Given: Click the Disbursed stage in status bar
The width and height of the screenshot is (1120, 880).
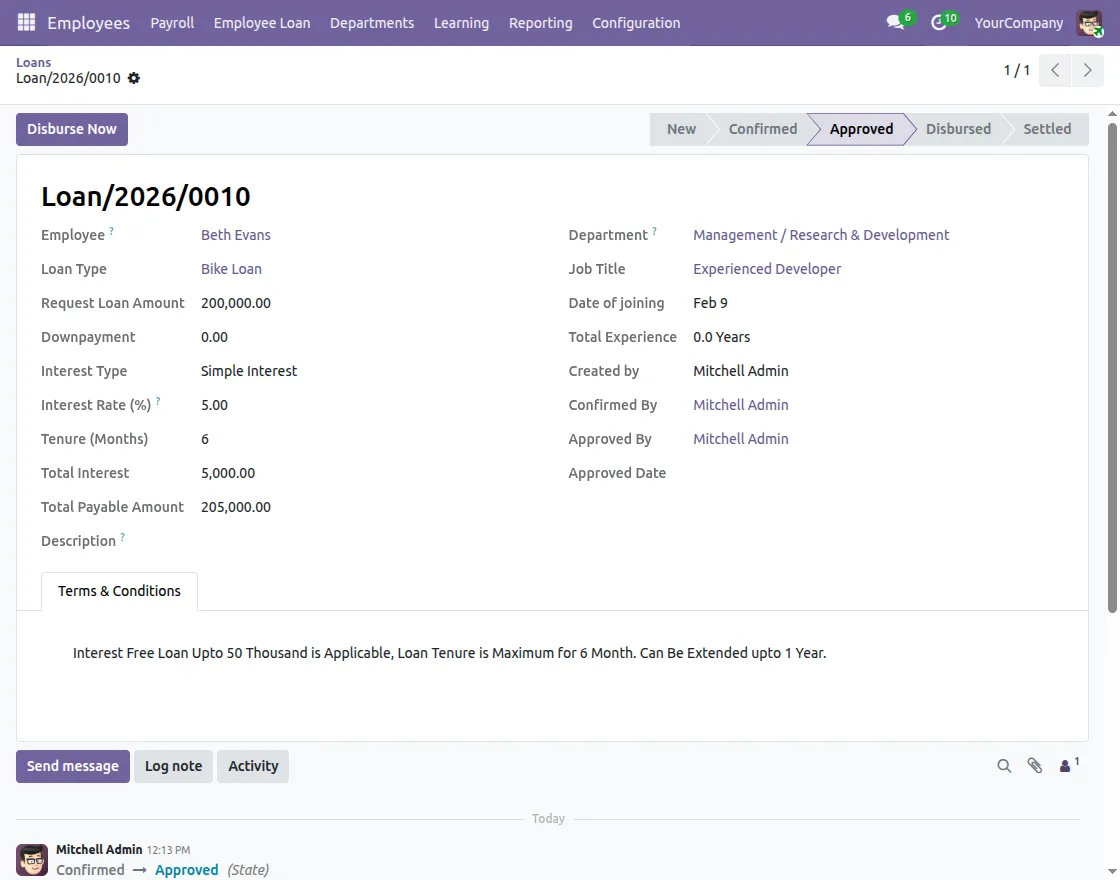Looking at the screenshot, I should tap(958, 129).
